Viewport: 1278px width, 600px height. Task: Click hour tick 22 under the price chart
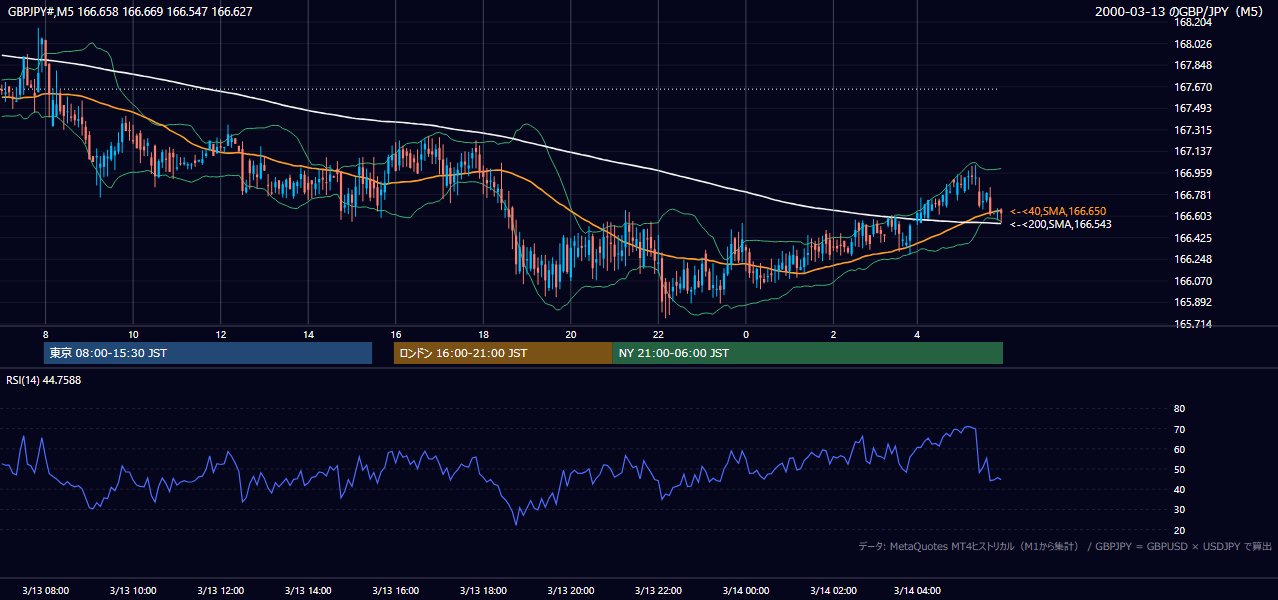coord(658,334)
